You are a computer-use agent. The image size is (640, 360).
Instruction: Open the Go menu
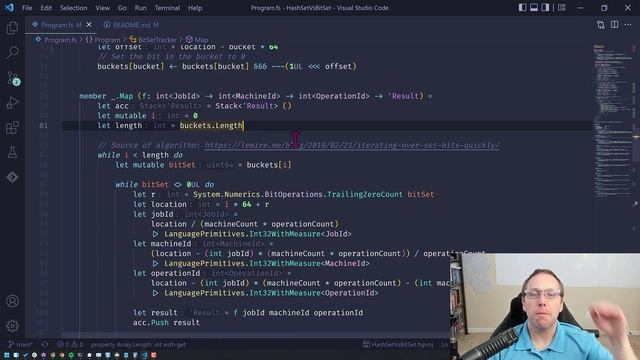[x=122, y=8]
